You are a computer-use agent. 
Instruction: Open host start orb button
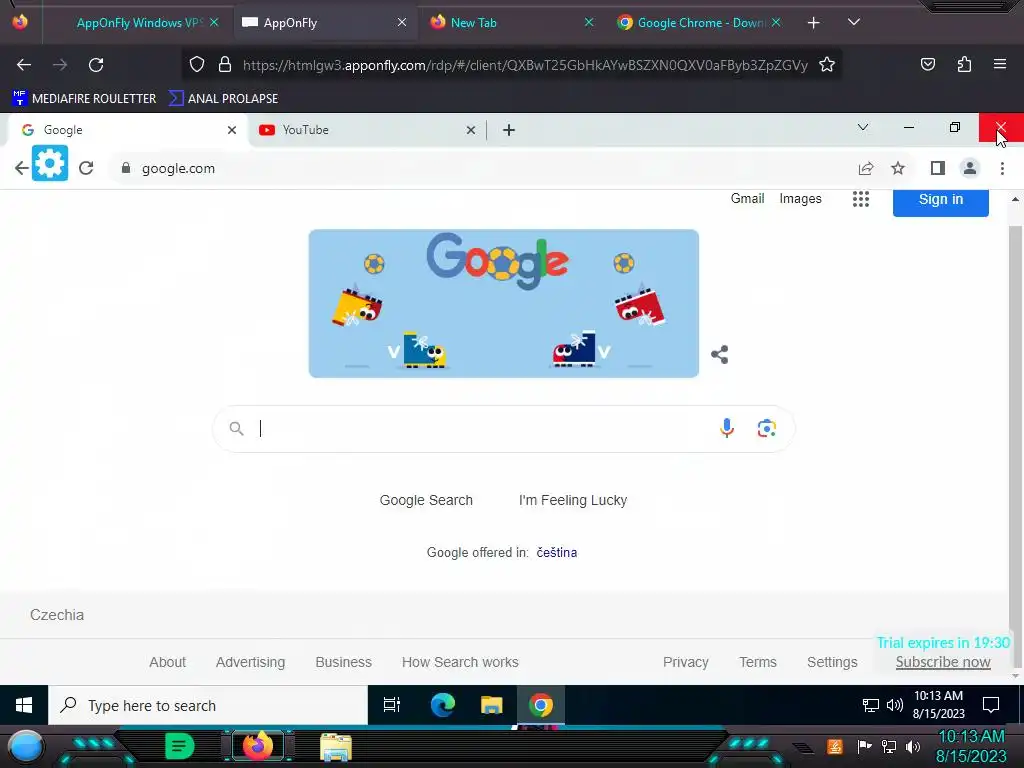(x=26, y=747)
